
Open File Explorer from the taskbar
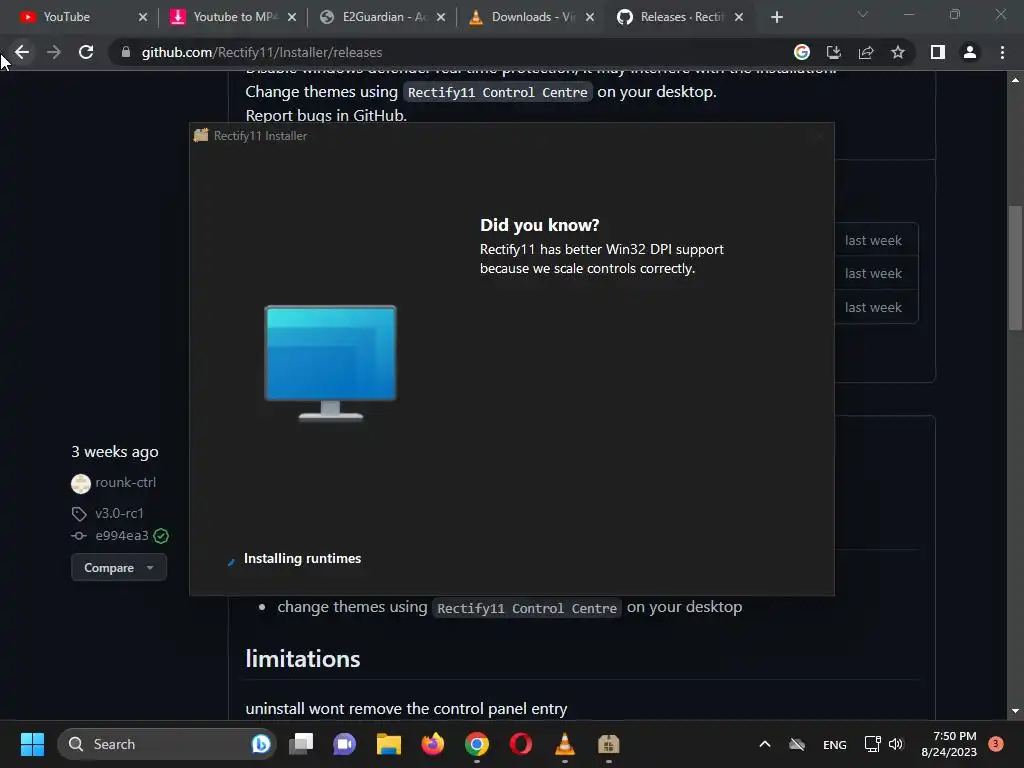[x=389, y=744]
